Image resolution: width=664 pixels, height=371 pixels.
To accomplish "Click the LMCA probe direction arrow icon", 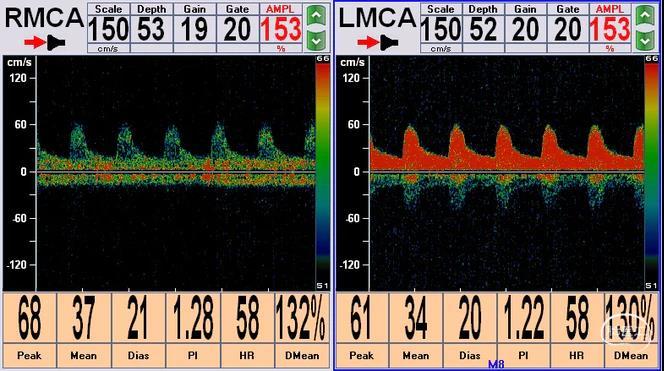I will (378, 42).
